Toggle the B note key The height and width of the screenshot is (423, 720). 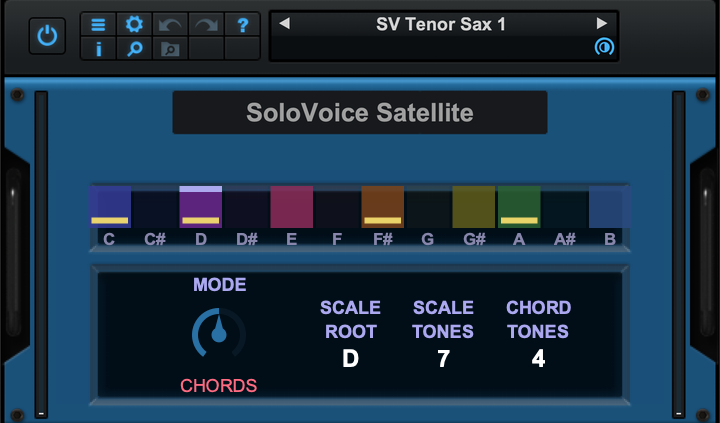(x=610, y=207)
